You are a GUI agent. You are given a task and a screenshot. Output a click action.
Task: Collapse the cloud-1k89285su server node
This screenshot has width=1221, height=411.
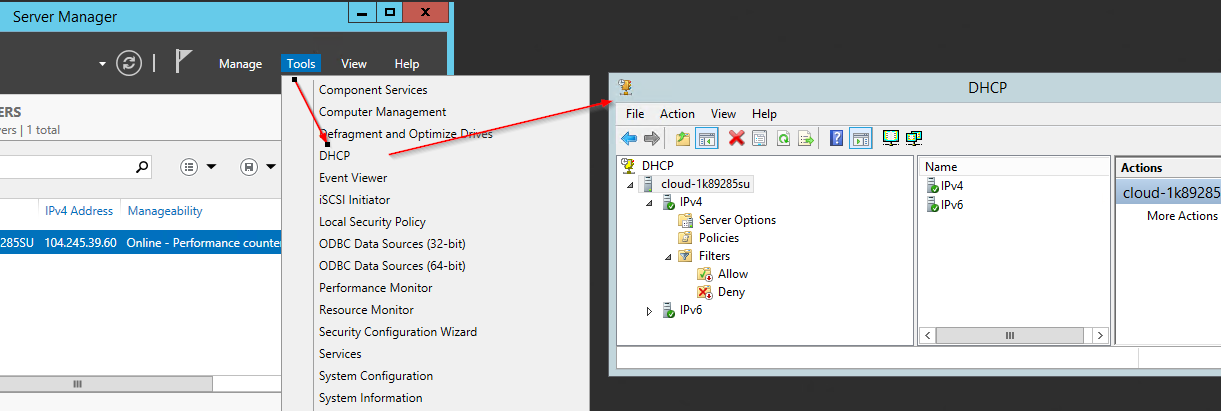[630, 184]
